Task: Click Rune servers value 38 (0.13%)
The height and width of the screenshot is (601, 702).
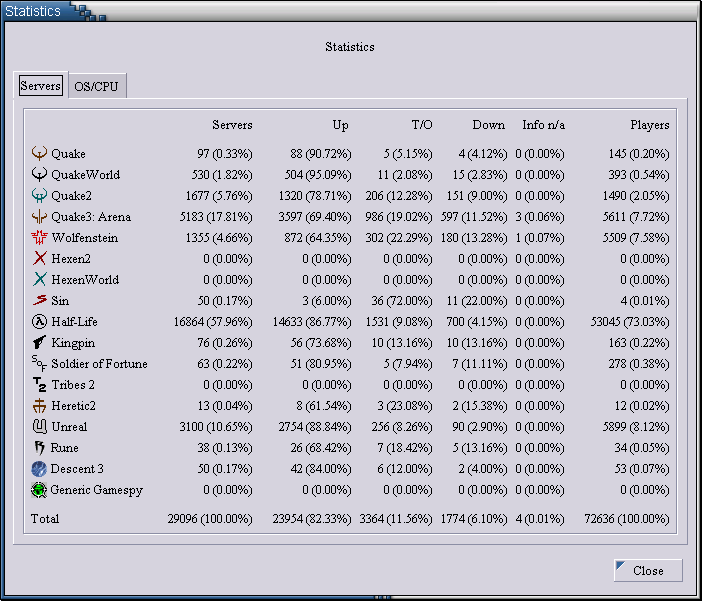Action: click(x=225, y=448)
